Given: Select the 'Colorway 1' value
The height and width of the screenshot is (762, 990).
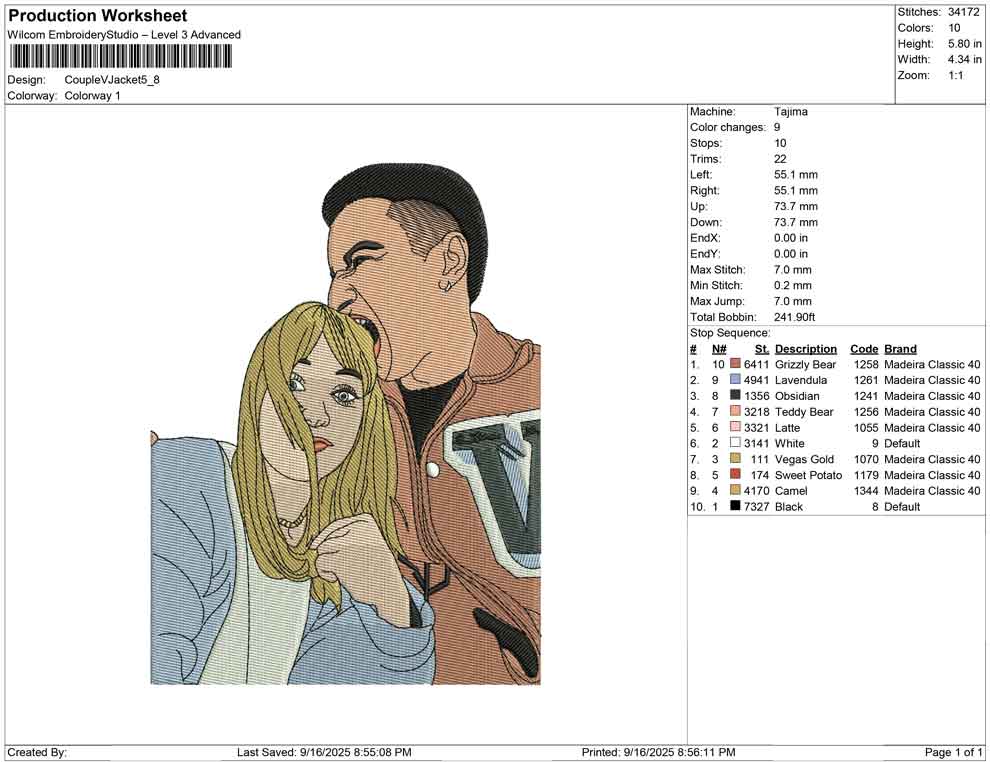Looking at the screenshot, I should click(92, 96).
